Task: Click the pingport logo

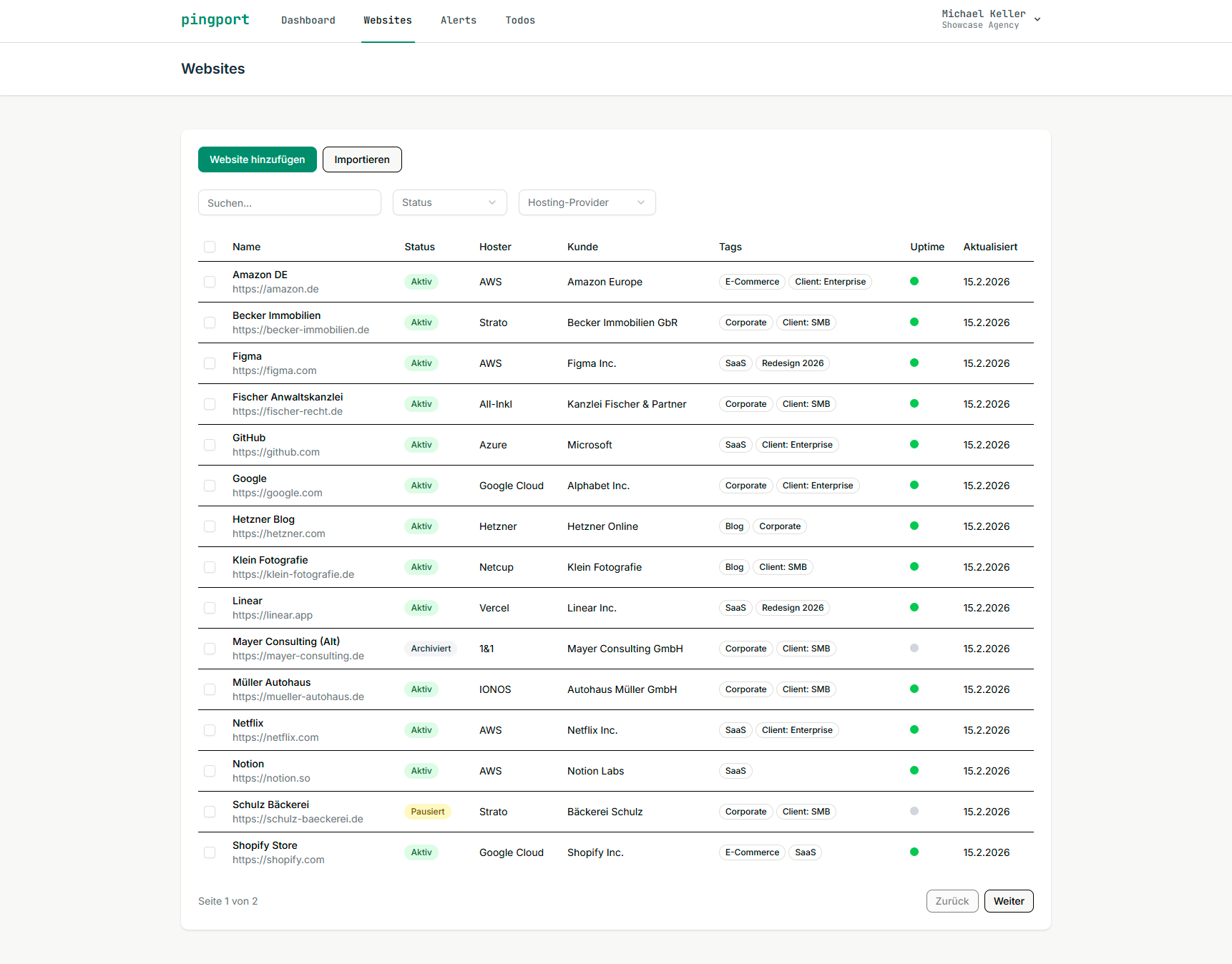Action: [x=215, y=19]
